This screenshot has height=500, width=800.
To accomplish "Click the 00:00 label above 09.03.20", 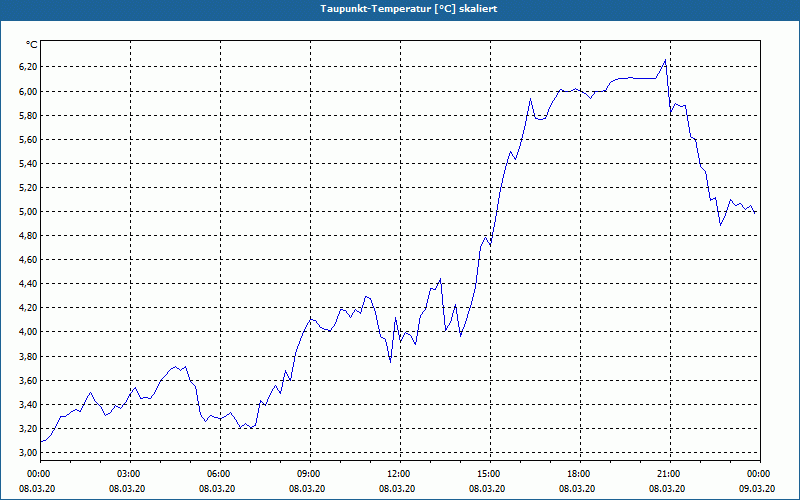I will pos(760,474).
